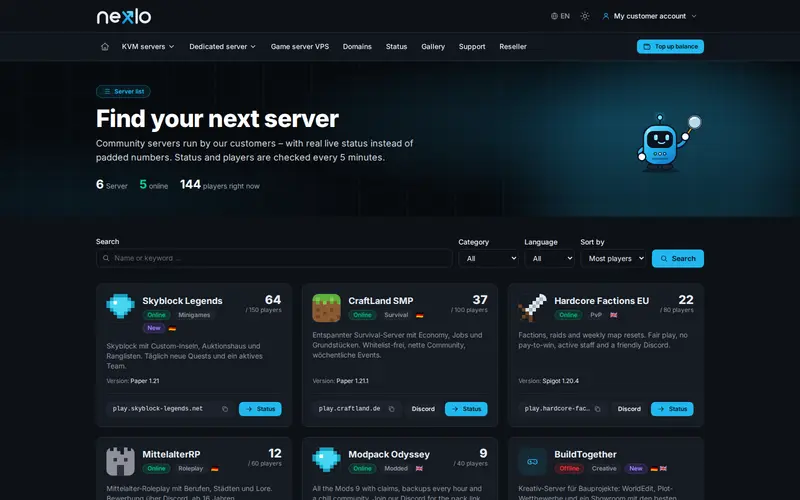Viewport: 800px width, 500px height.
Task: Toggle the light/dark theme sun icon
Action: pyautogui.click(x=585, y=16)
